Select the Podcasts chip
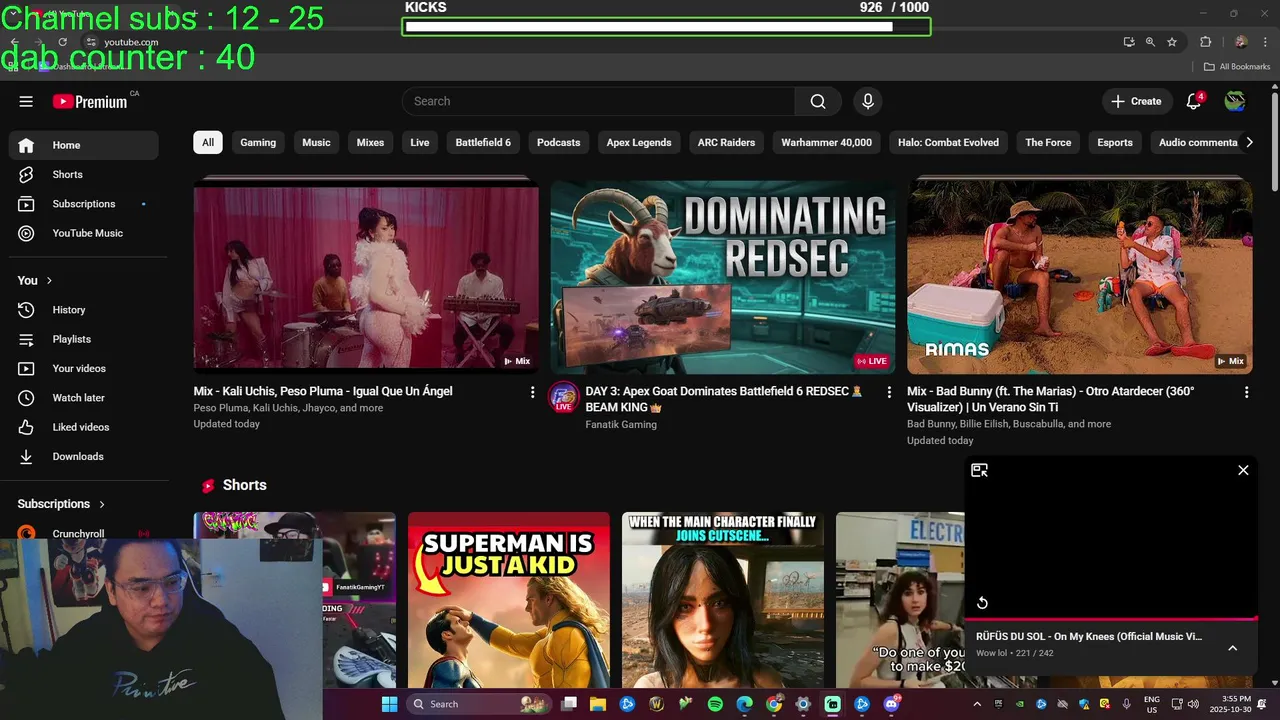Viewport: 1280px width, 720px height. [x=558, y=142]
